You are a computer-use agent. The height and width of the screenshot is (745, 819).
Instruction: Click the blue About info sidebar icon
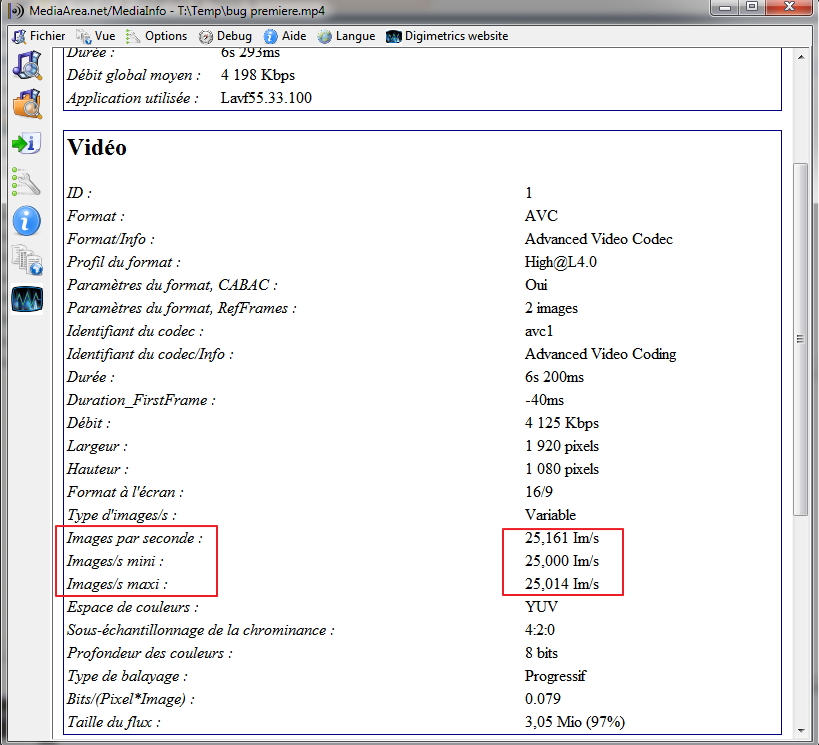[x=27, y=220]
